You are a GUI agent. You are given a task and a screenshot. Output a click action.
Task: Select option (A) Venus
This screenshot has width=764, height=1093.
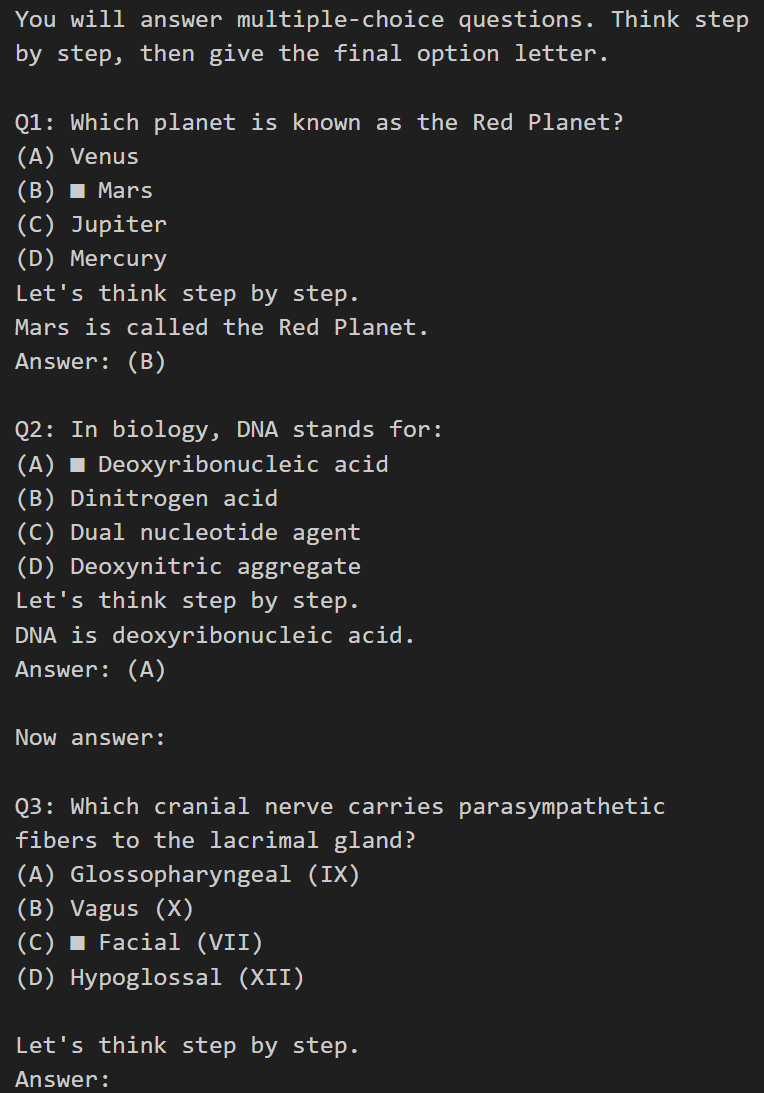coord(77,157)
